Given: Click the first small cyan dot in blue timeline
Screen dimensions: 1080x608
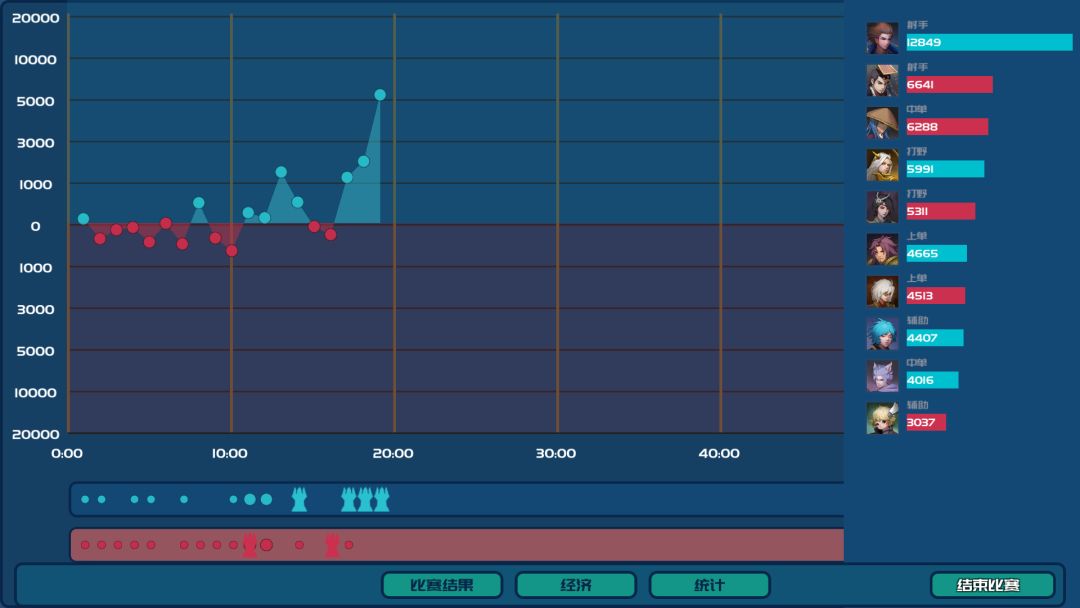Looking at the screenshot, I should point(85,499).
